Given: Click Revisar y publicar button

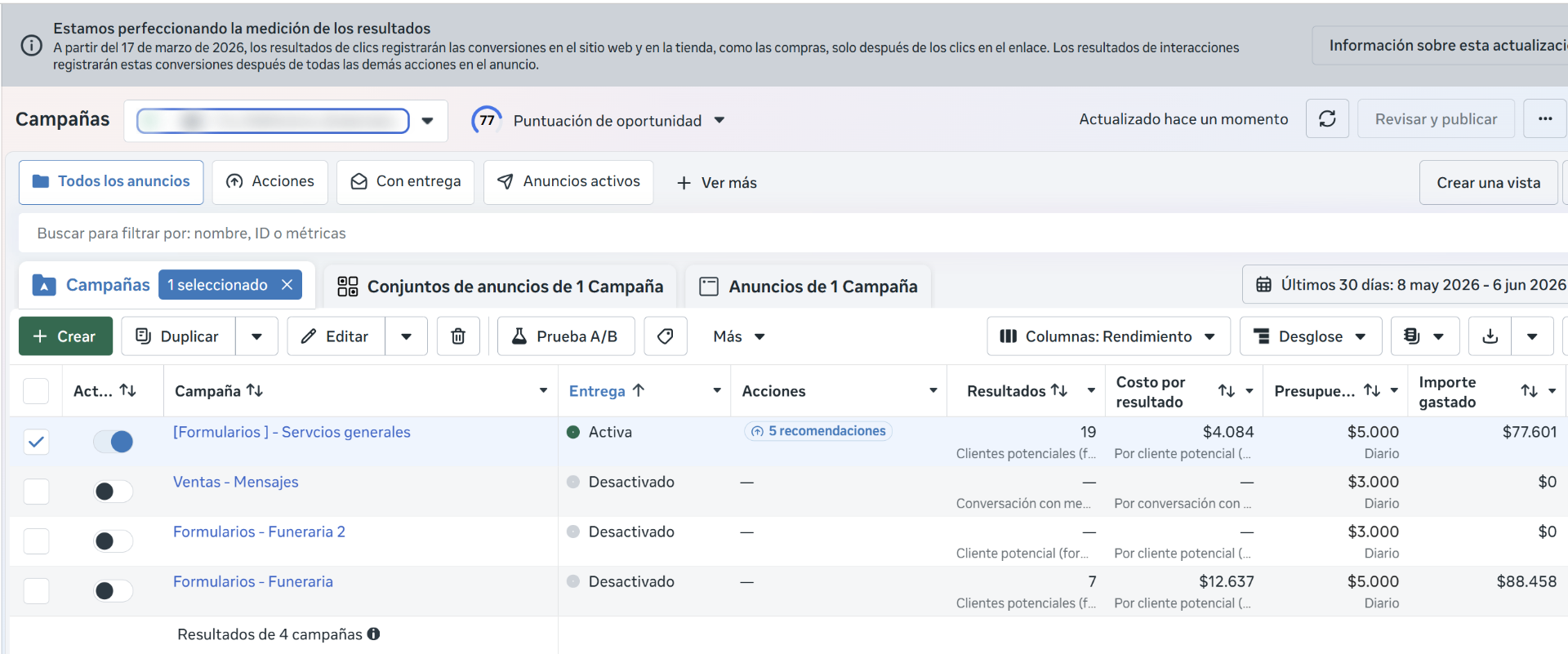Looking at the screenshot, I should click(x=1436, y=119).
